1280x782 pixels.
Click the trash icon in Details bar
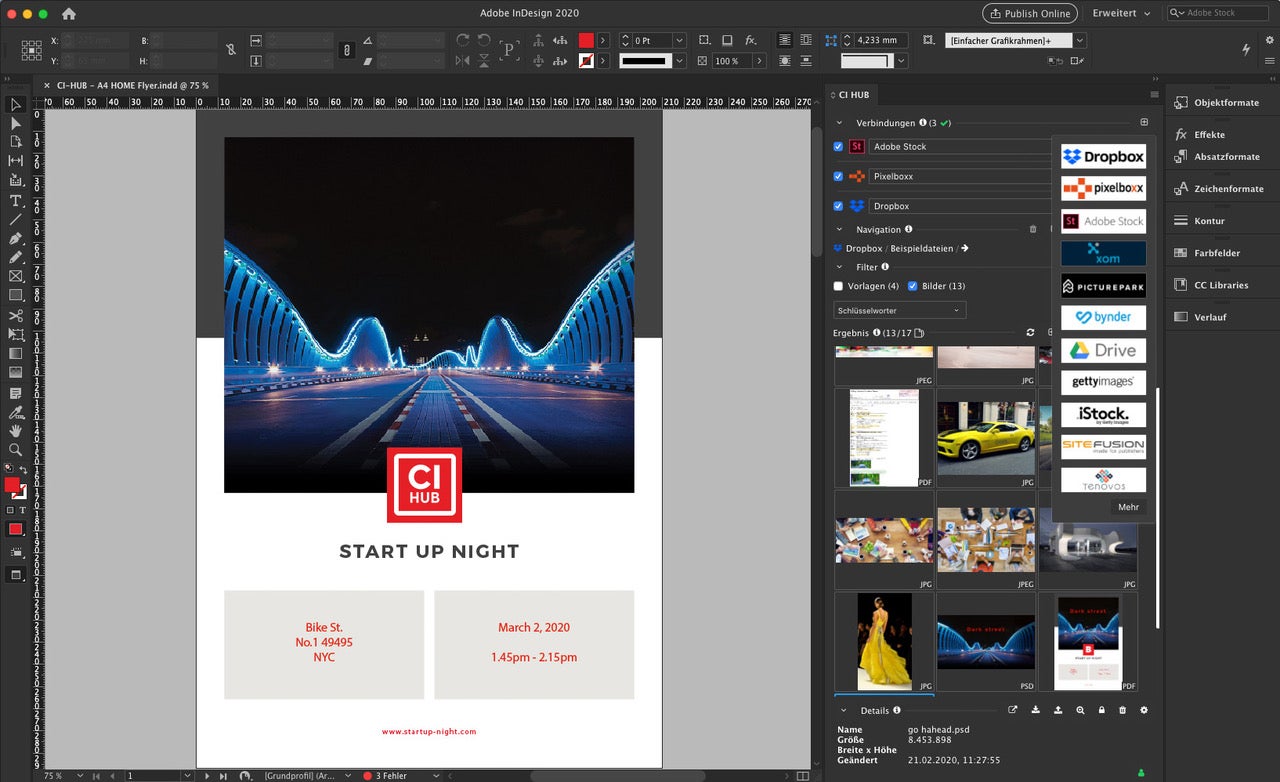tap(1122, 710)
